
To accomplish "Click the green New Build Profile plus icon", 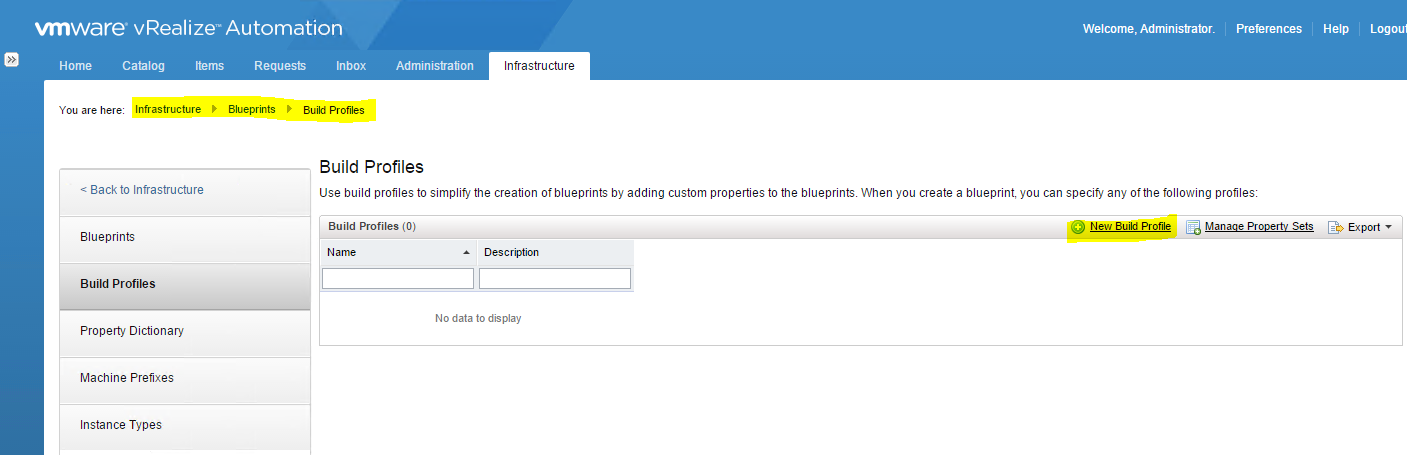I will click(1078, 227).
